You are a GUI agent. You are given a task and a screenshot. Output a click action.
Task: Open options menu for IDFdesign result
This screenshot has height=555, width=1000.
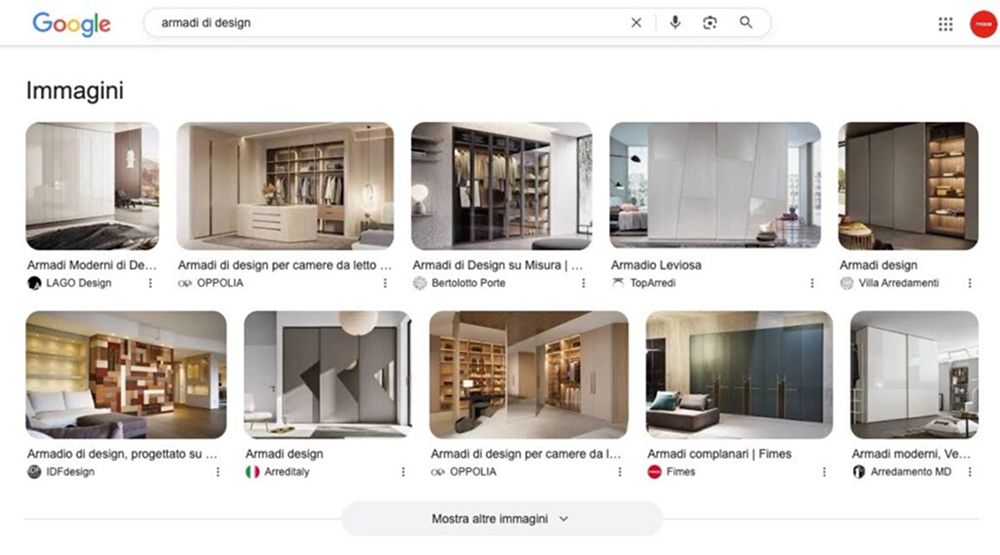click(x=217, y=472)
